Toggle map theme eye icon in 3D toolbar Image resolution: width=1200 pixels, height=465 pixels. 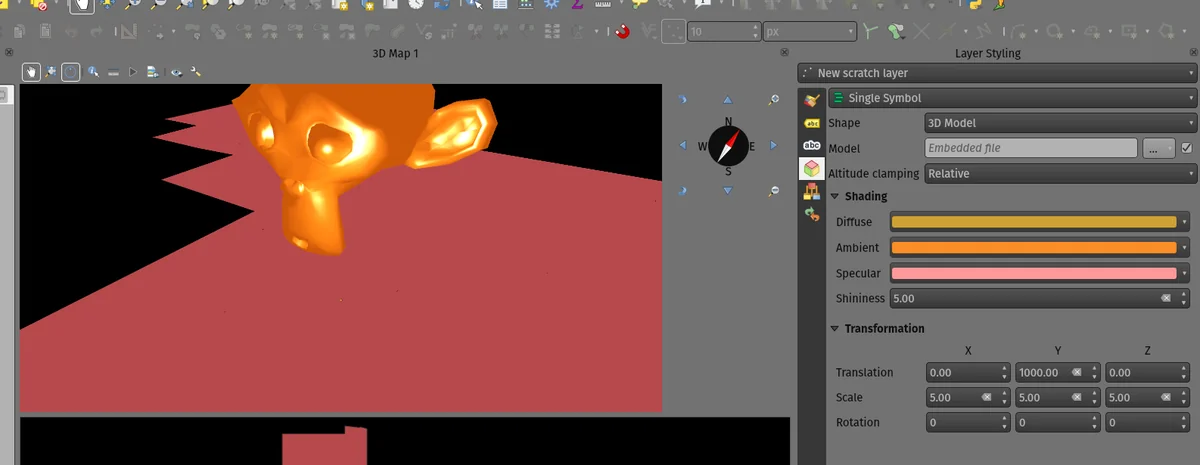coord(176,72)
